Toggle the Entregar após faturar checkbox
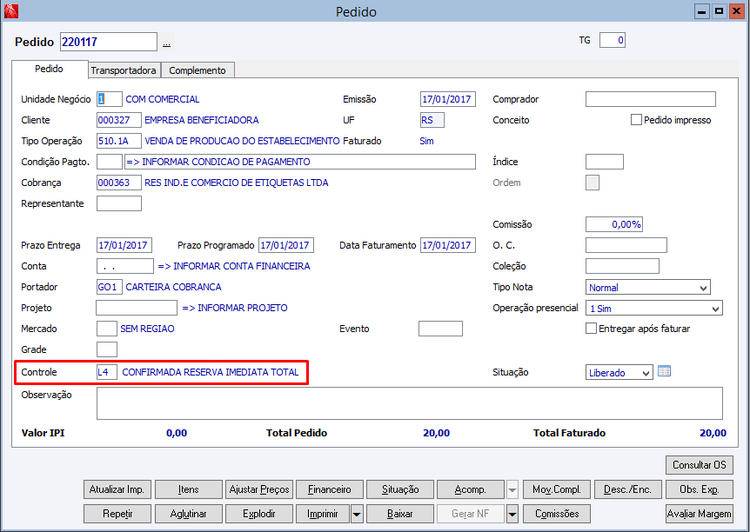 591,328
